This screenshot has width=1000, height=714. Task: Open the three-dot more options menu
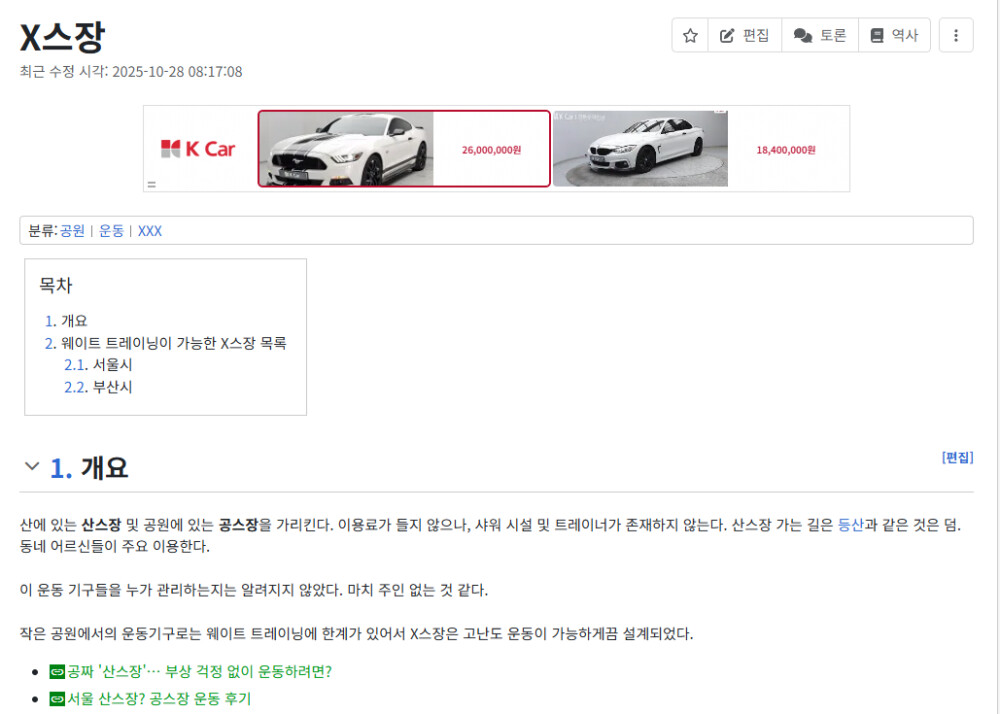[x=956, y=35]
